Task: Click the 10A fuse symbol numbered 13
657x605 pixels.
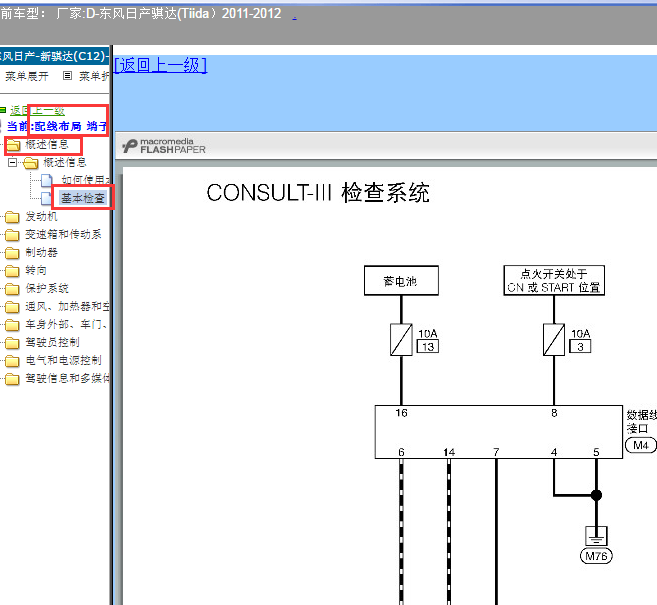Action: pyautogui.click(x=401, y=339)
